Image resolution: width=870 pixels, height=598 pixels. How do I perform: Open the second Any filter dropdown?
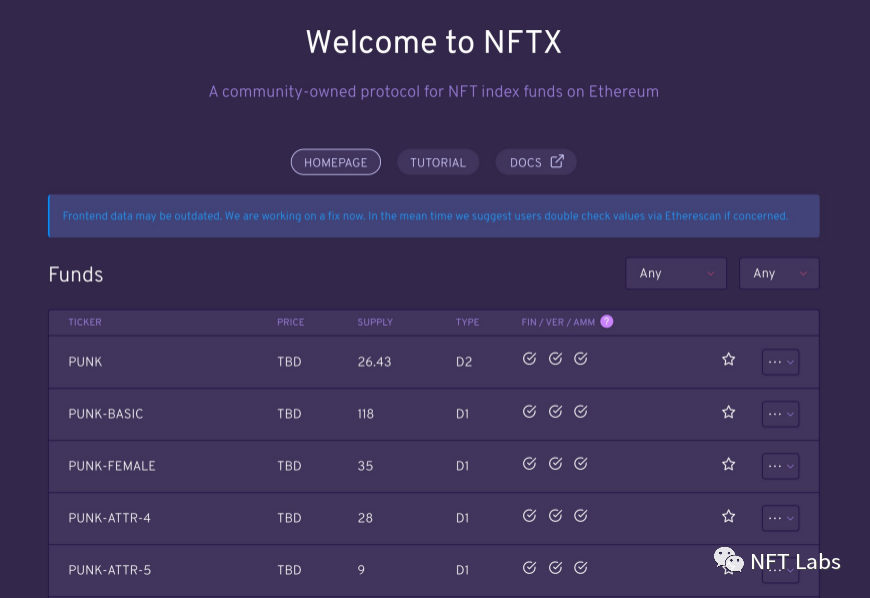pyautogui.click(x=779, y=273)
